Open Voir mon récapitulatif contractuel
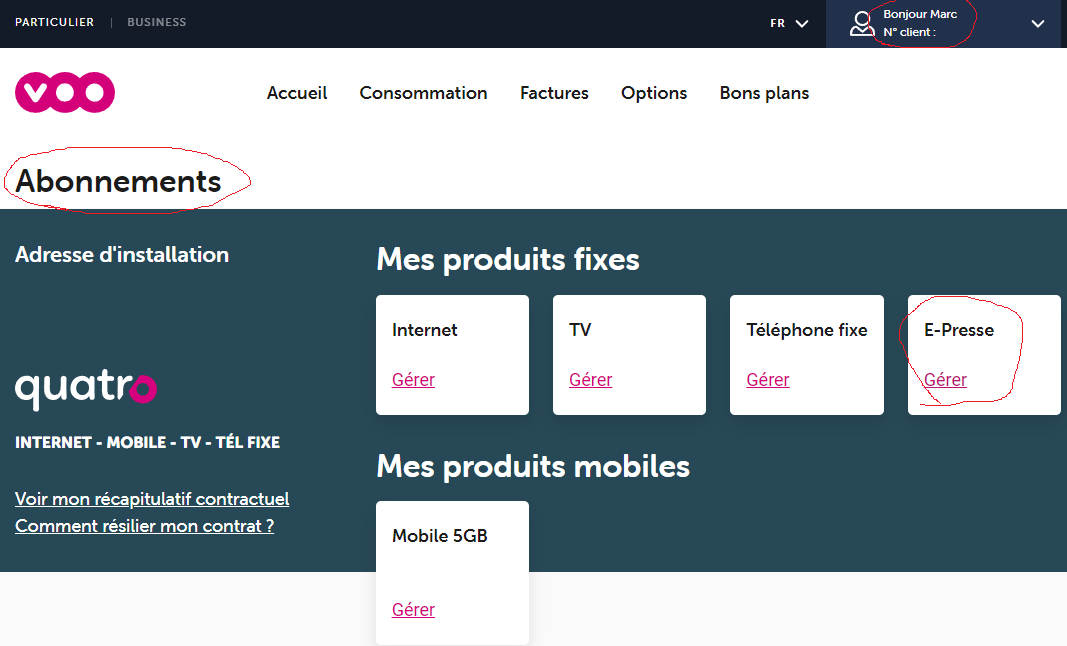This screenshot has width=1067, height=646. 152,499
